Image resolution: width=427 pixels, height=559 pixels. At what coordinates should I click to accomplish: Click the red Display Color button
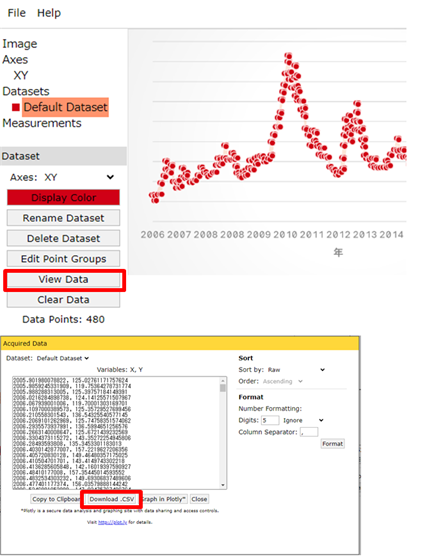[63, 198]
